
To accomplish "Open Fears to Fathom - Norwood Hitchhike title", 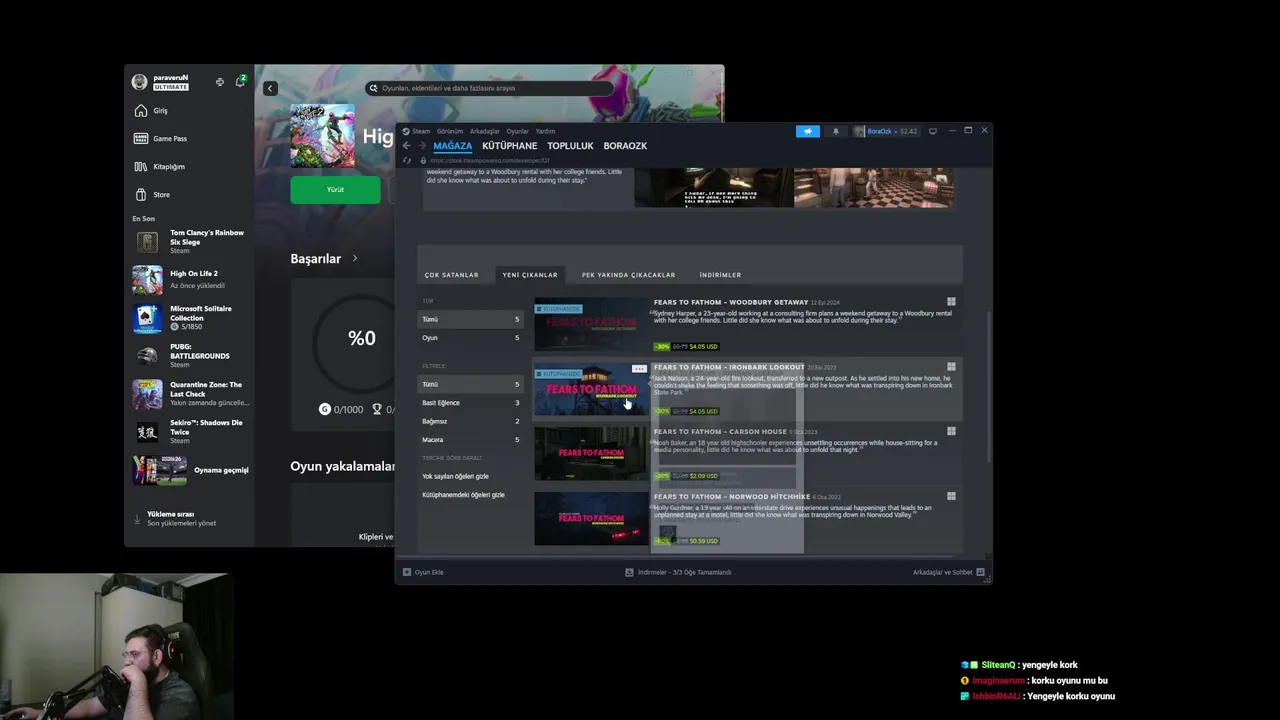I will point(732,497).
